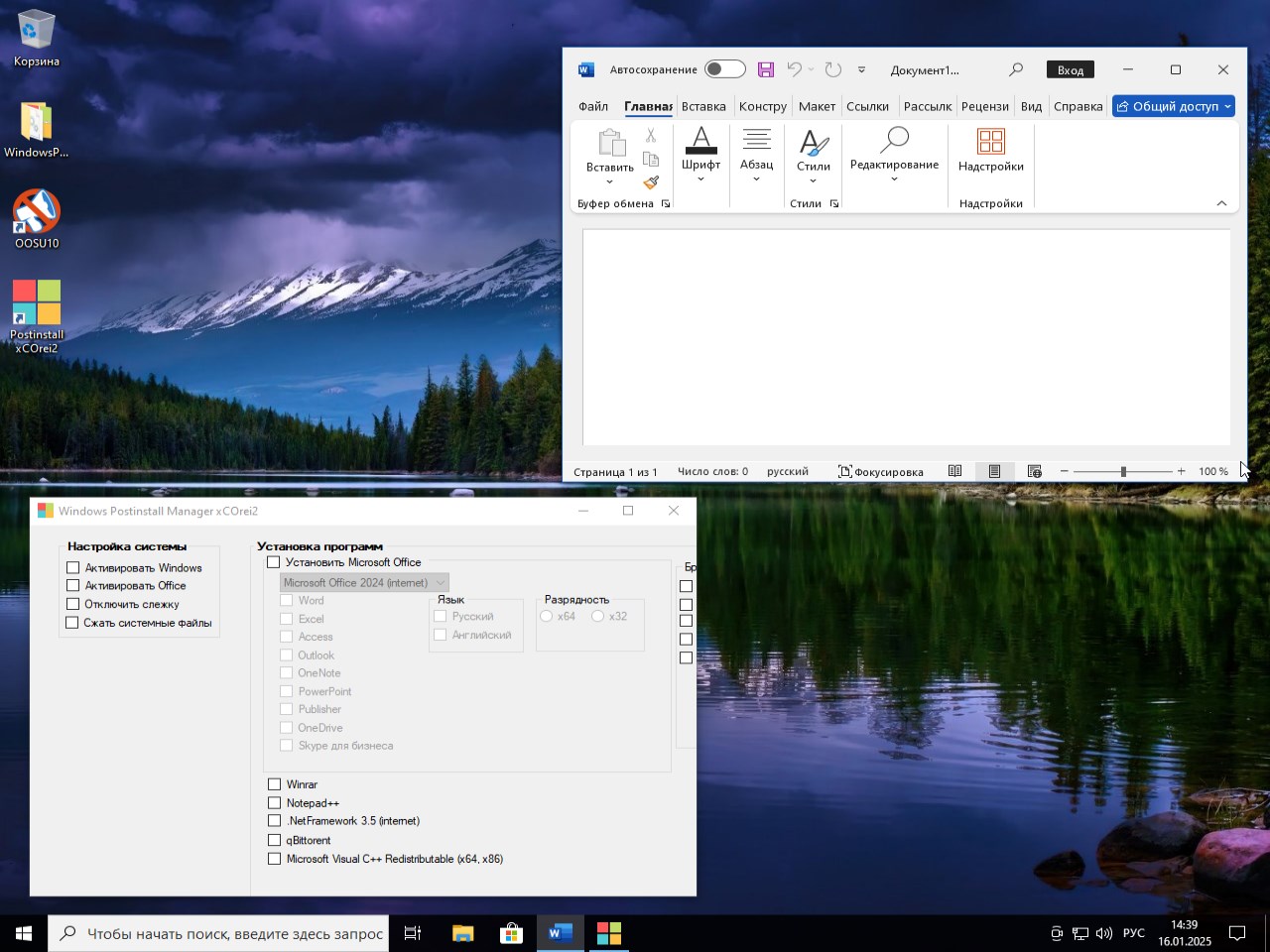Open the Шрифт font group icon
The height and width of the screenshot is (952, 1270).
(700, 141)
